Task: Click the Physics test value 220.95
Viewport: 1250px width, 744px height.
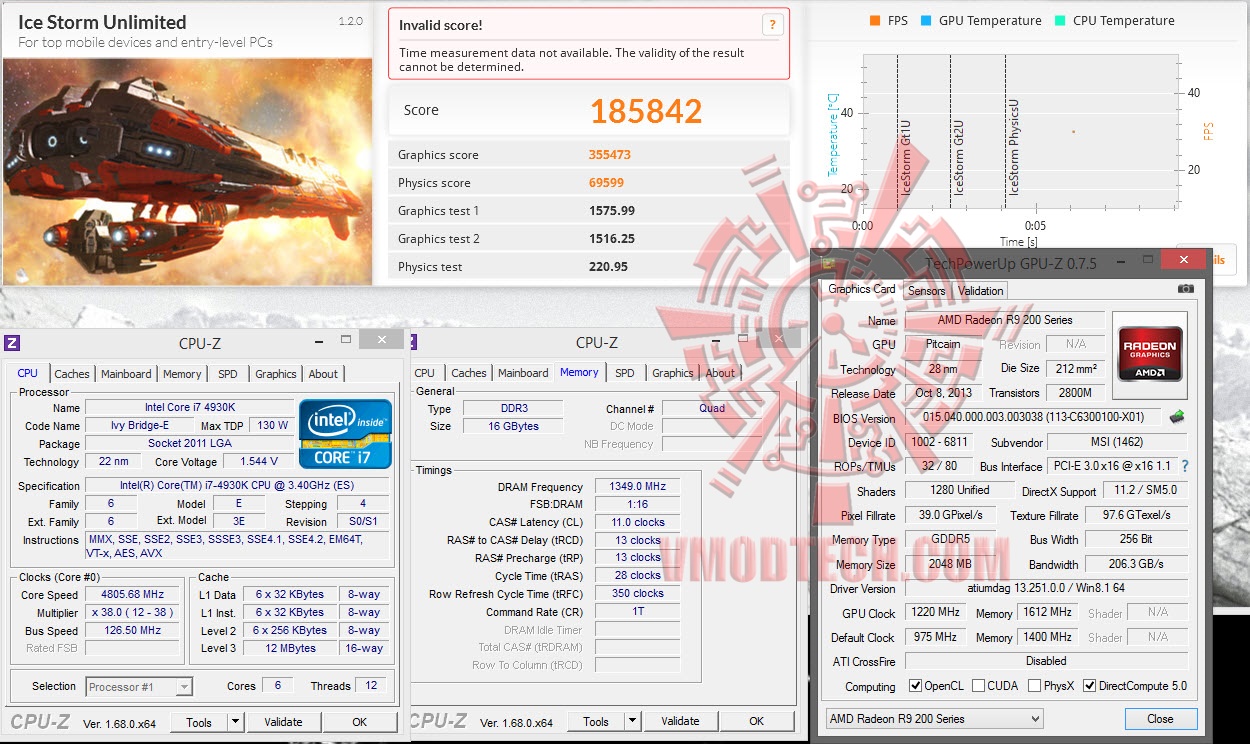Action: coord(608,267)
